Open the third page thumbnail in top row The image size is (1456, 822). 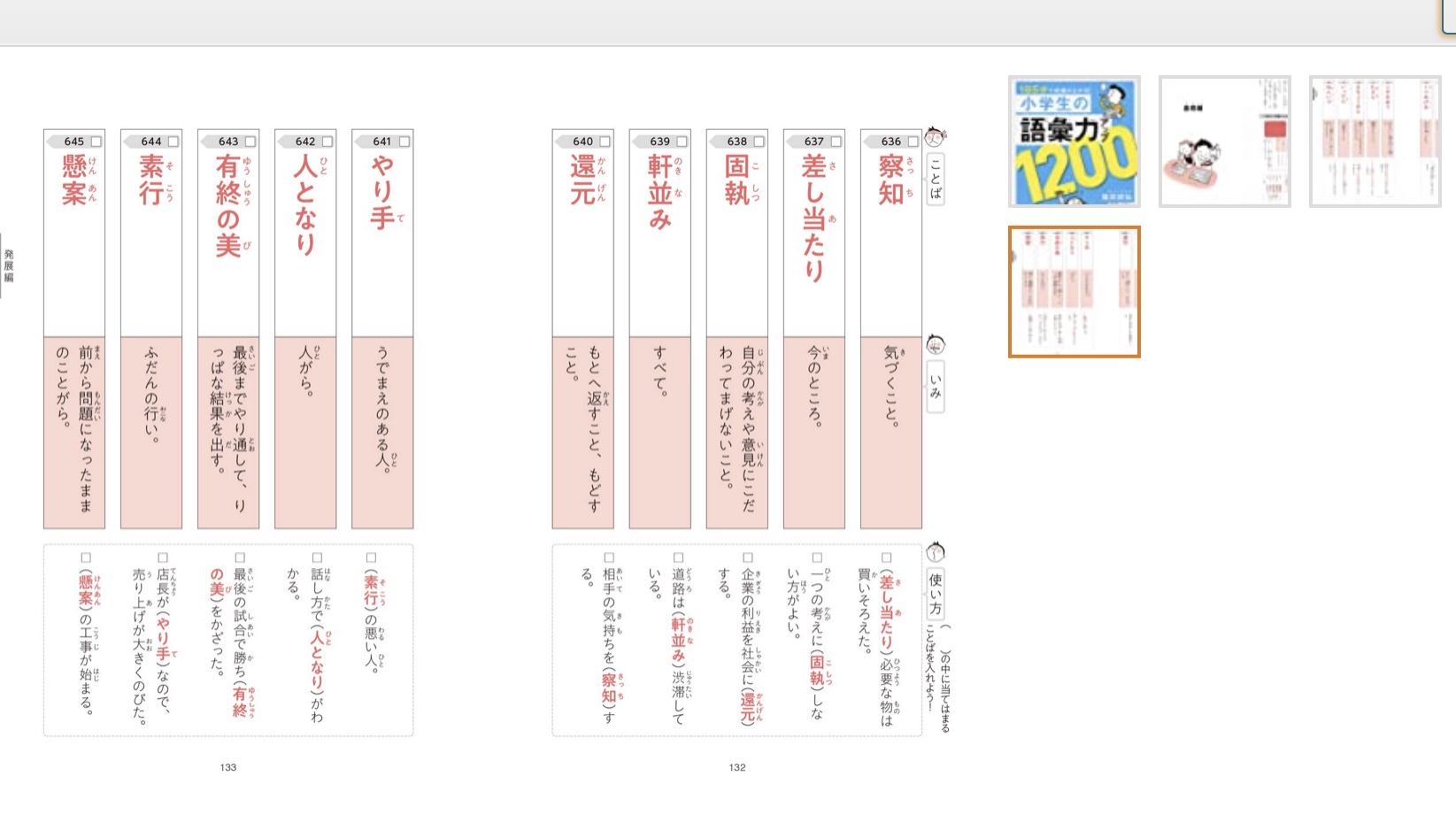click(1375, 142)
